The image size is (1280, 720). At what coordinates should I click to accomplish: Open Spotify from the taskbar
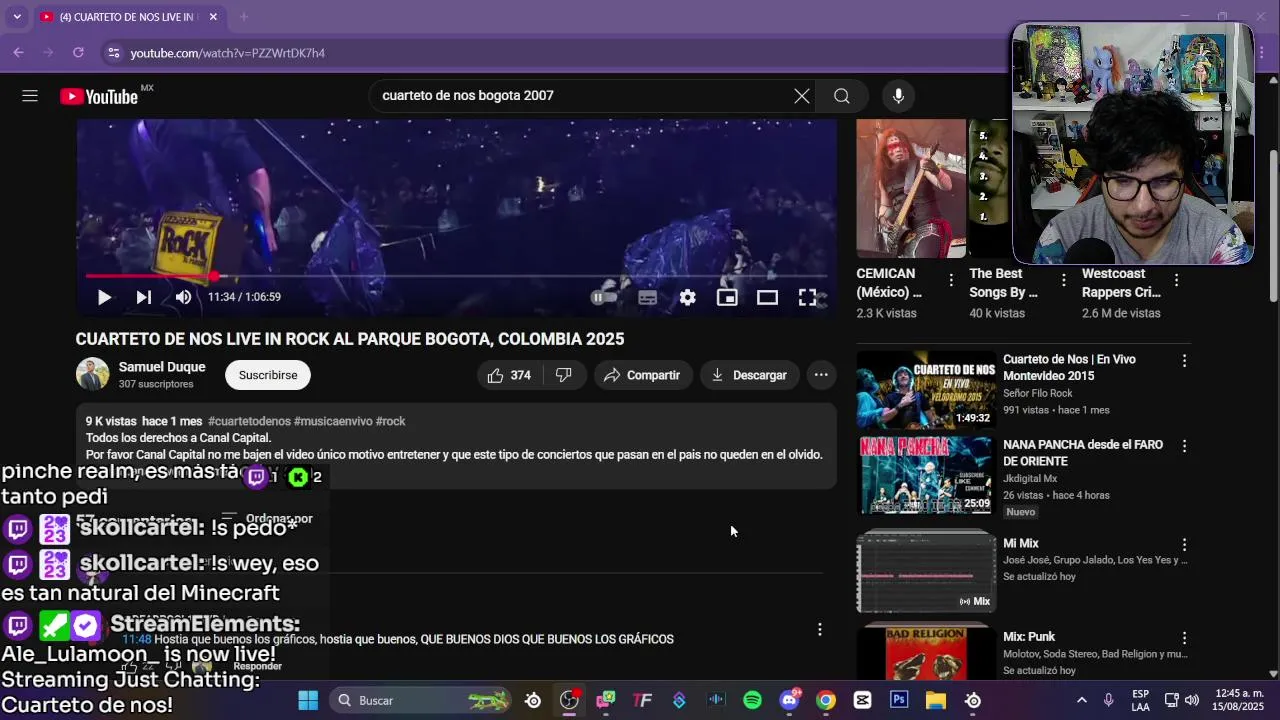[752, 700]
